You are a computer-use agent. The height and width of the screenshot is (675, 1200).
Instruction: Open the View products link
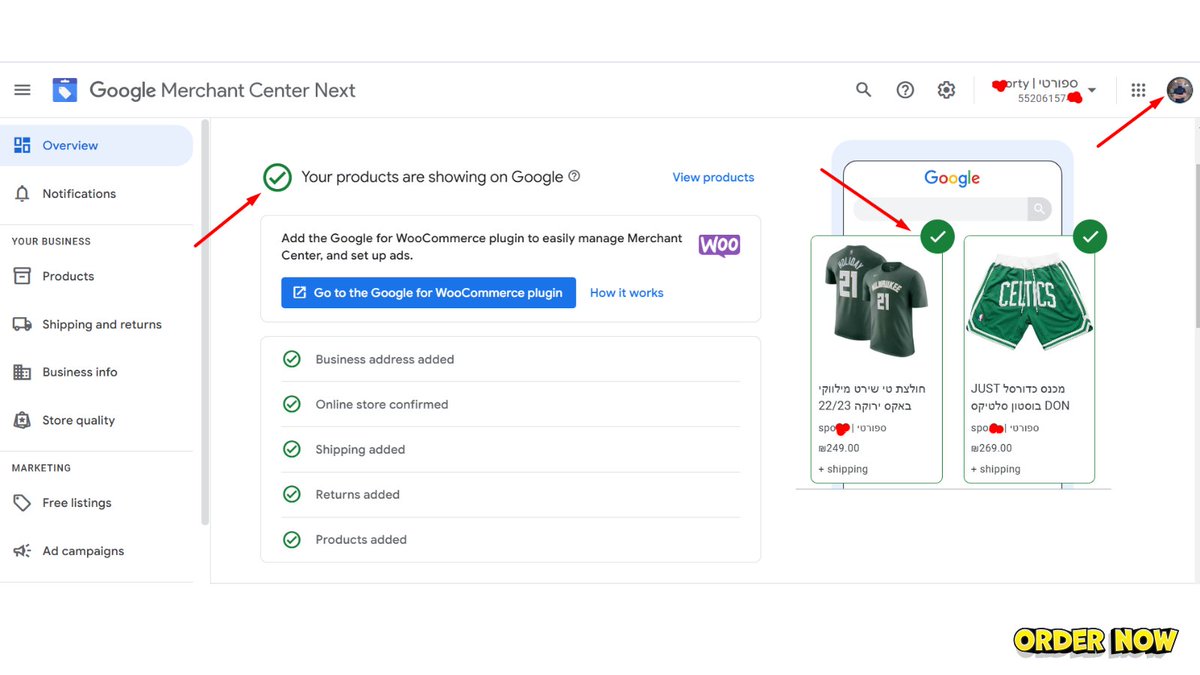pos(713,177)
